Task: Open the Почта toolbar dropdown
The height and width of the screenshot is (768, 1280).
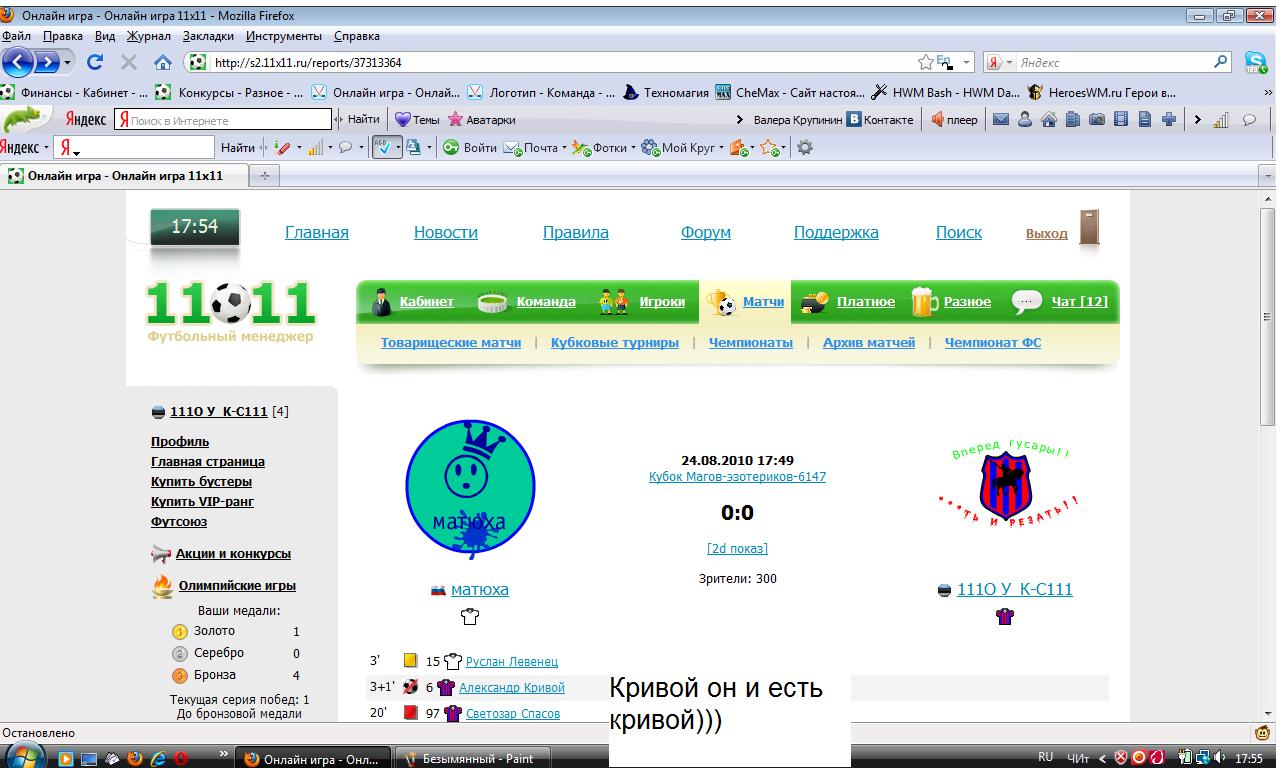Action: coord(564,148)
